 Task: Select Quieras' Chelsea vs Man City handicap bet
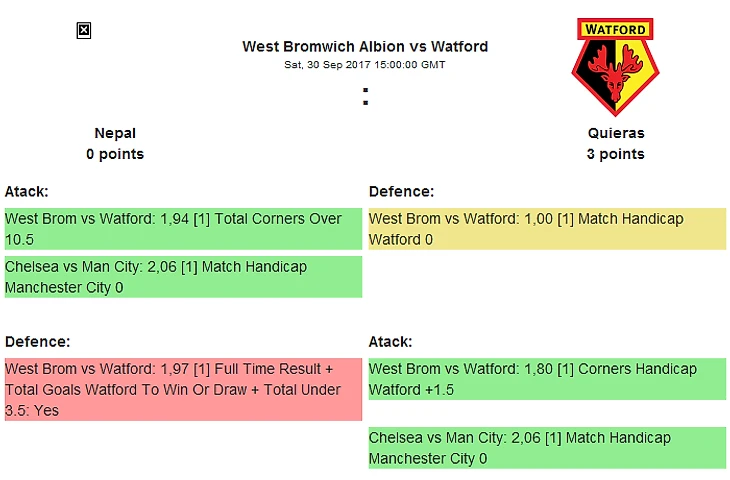pos(548,448)
